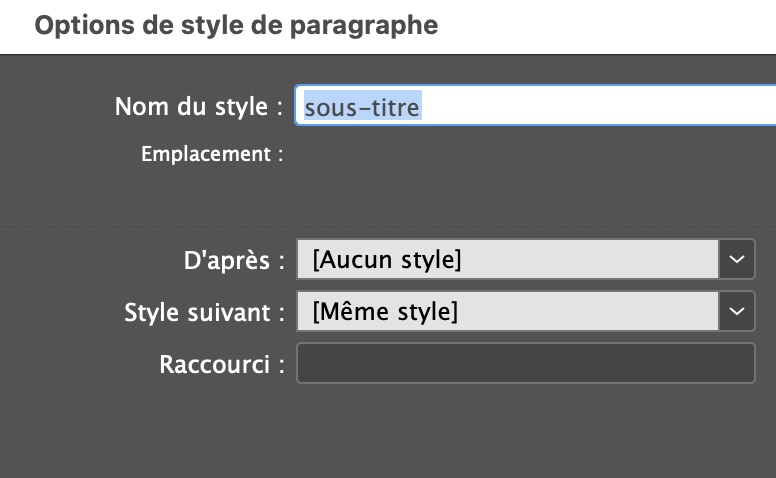Click blank space after "sous-titre" in name field
Screen dimensions: 776x478
(x=600, y=106)
